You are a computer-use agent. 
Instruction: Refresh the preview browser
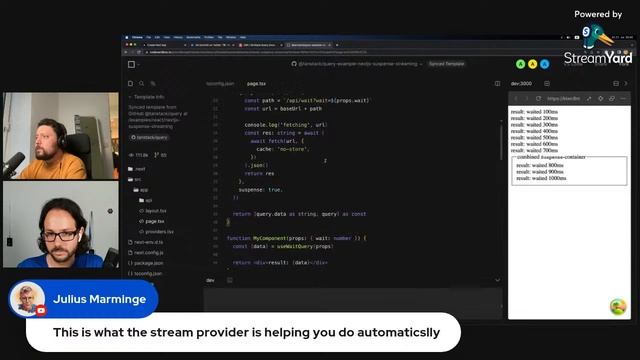(x=538, y=99)
